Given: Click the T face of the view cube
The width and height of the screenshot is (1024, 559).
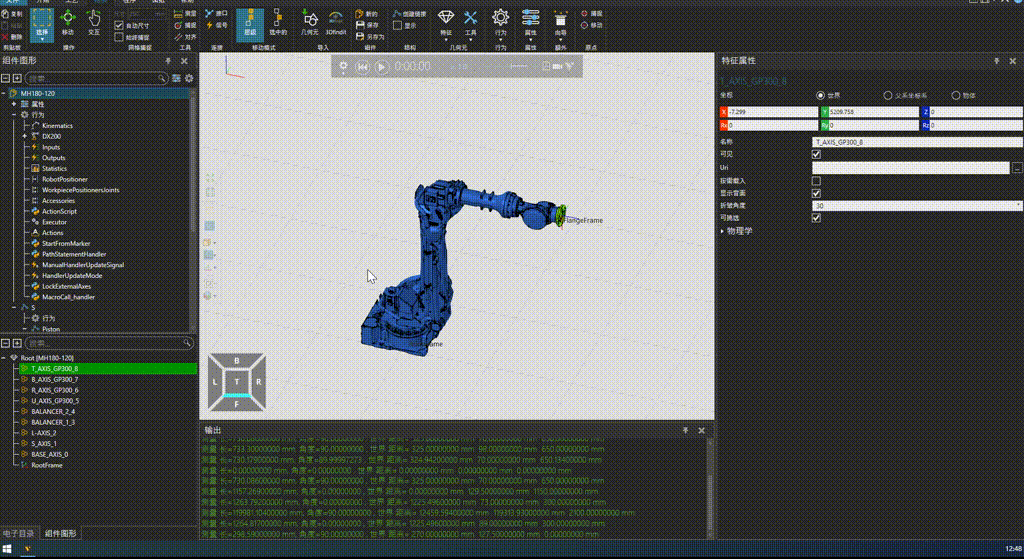Looking at the screenshot, I should click(236, 382).
